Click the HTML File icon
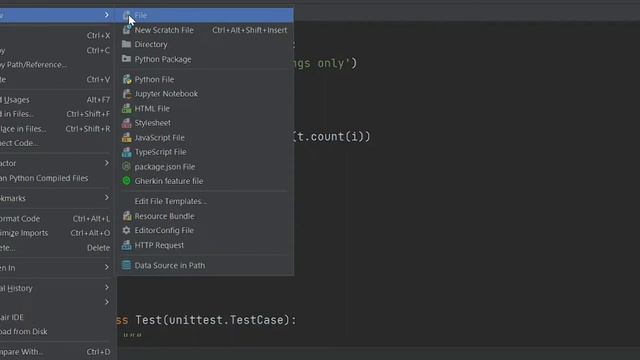The width and height of the screenshot is (640, 360). pos(127,109)
